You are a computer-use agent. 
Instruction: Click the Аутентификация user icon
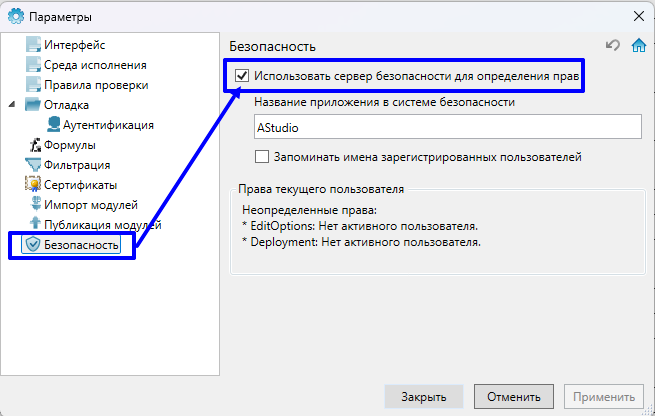pyautogui.click(x=53, y=125)
